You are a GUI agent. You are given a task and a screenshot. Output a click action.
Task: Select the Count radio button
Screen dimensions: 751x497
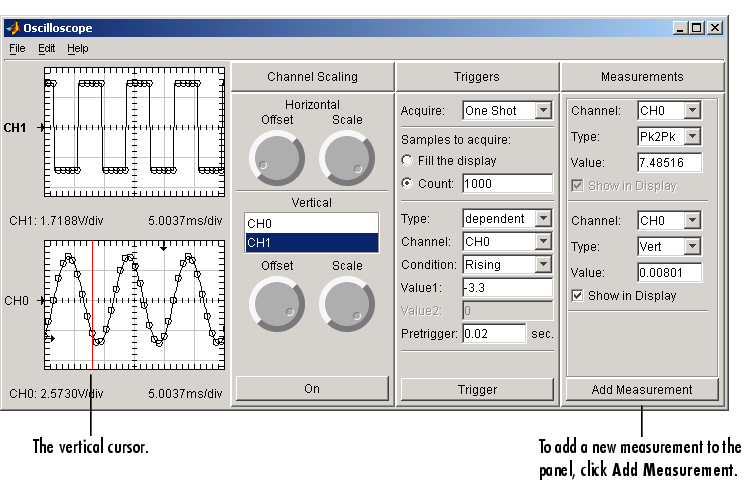407,183
